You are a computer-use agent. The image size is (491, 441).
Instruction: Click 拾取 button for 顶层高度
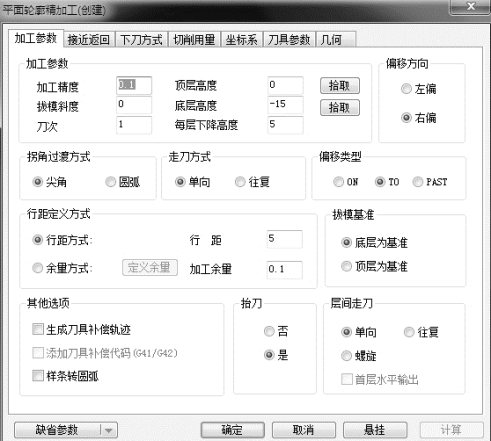click(340, 86)
